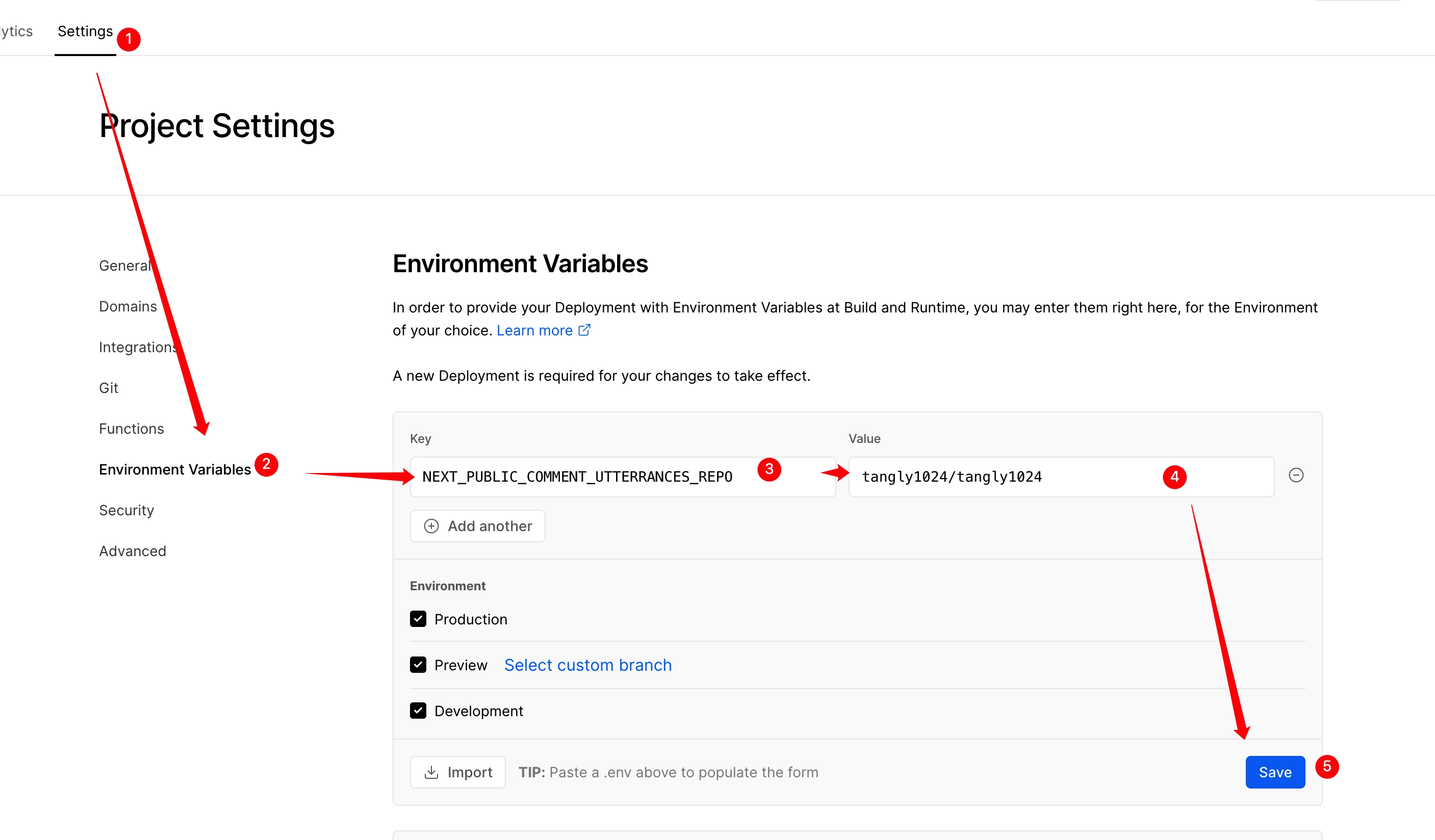Select Git in the settings sidebar
Viewport: 1435px width, 840px height.
point(109,388)
